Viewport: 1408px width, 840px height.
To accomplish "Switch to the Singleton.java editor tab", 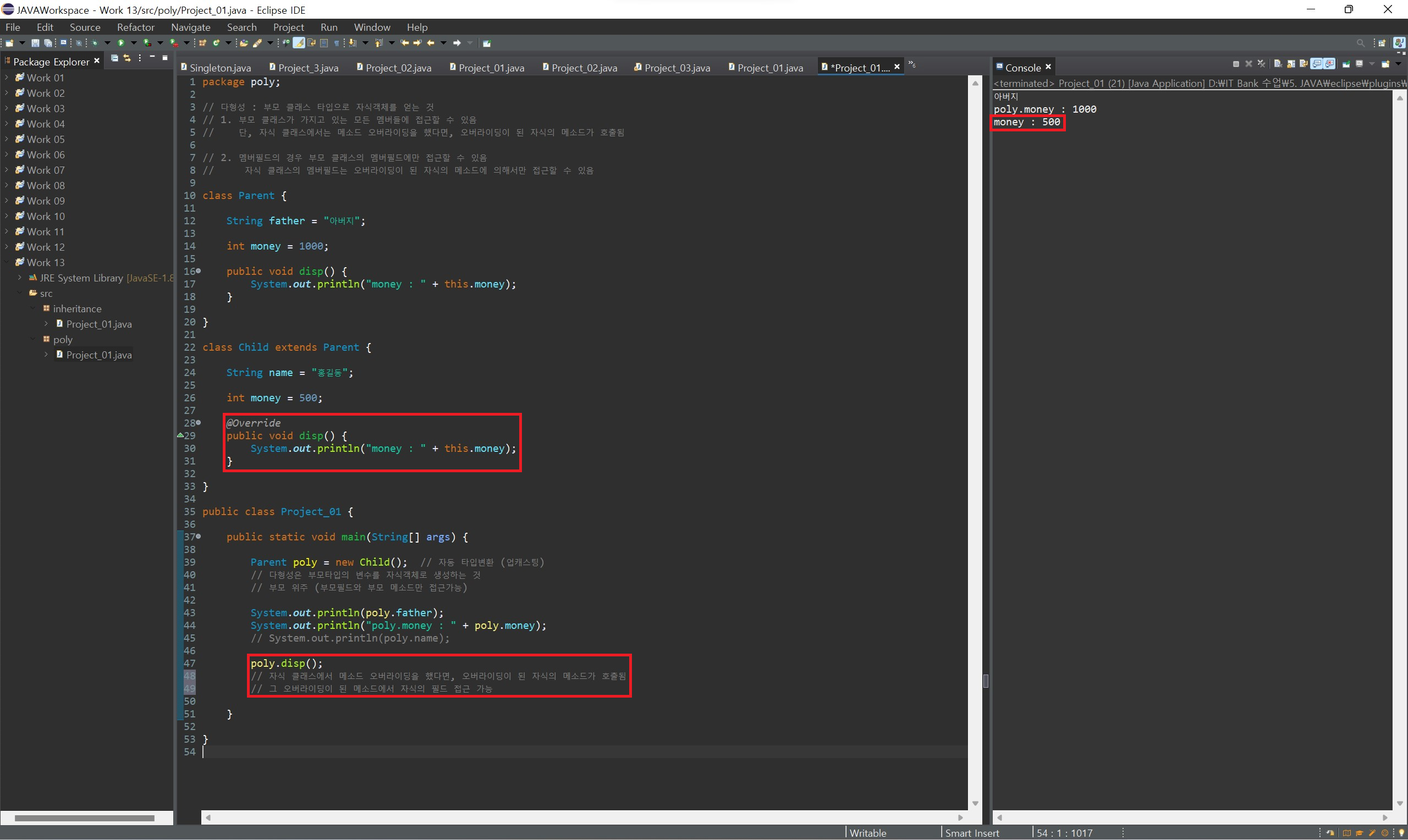I will click(x=219, y=68).
